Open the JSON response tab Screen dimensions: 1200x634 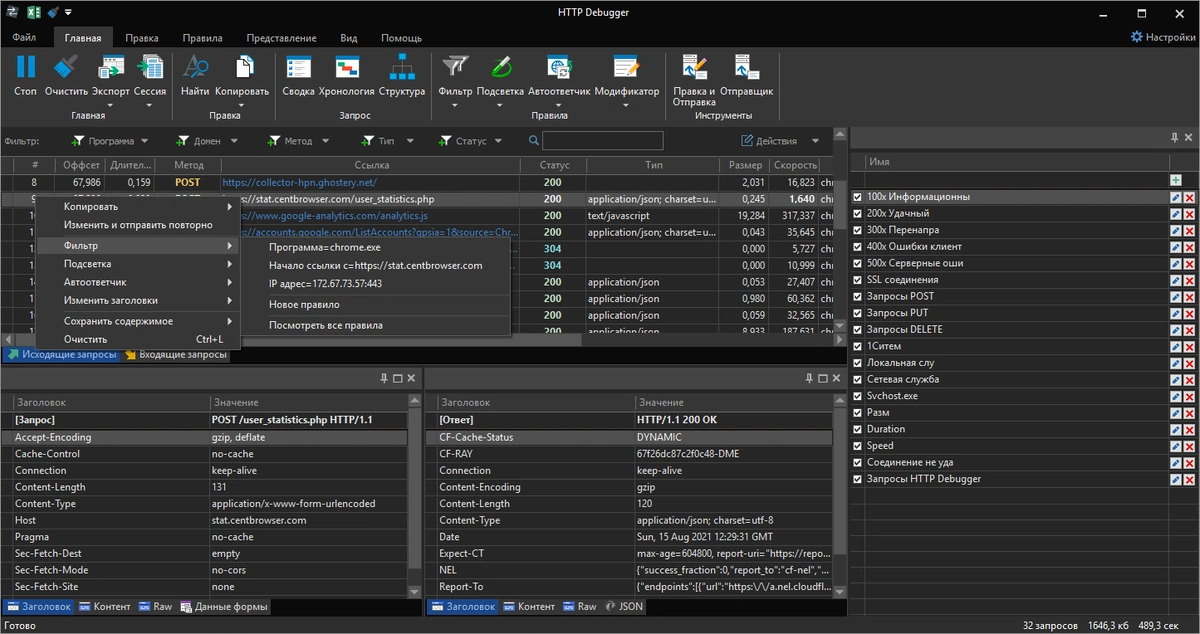[625, 606]
